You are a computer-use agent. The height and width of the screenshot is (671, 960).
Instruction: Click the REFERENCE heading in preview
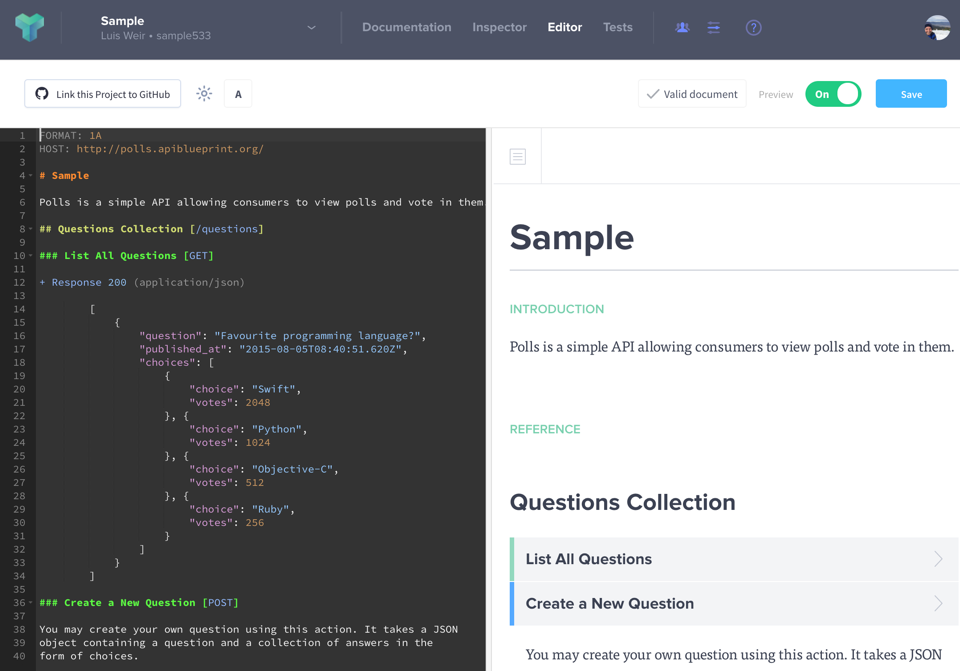click(545, 429)
